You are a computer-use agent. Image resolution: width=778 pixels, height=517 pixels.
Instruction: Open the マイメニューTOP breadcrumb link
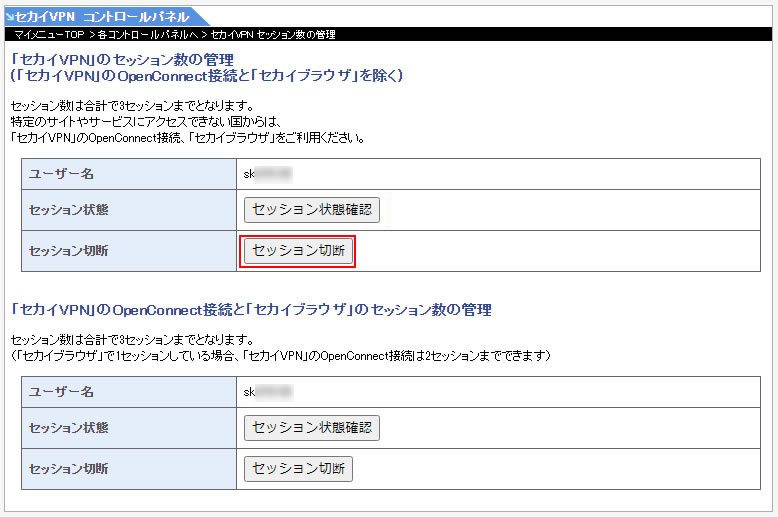click(x=49, y=35)
